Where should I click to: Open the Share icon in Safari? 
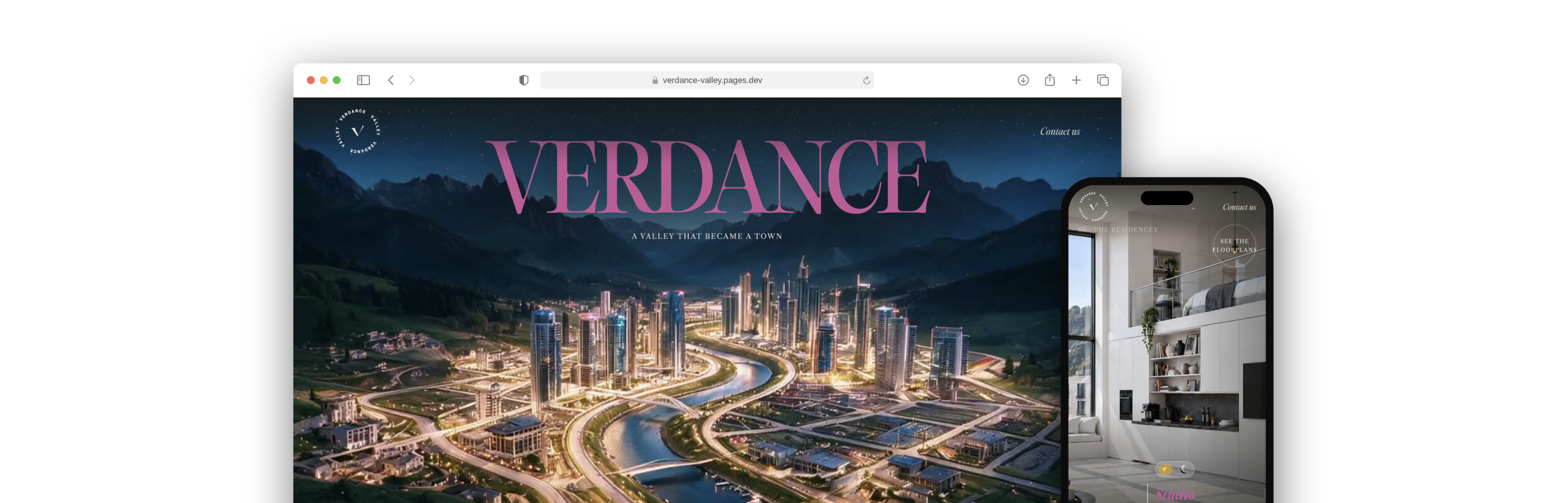(x=1050, y=79)
